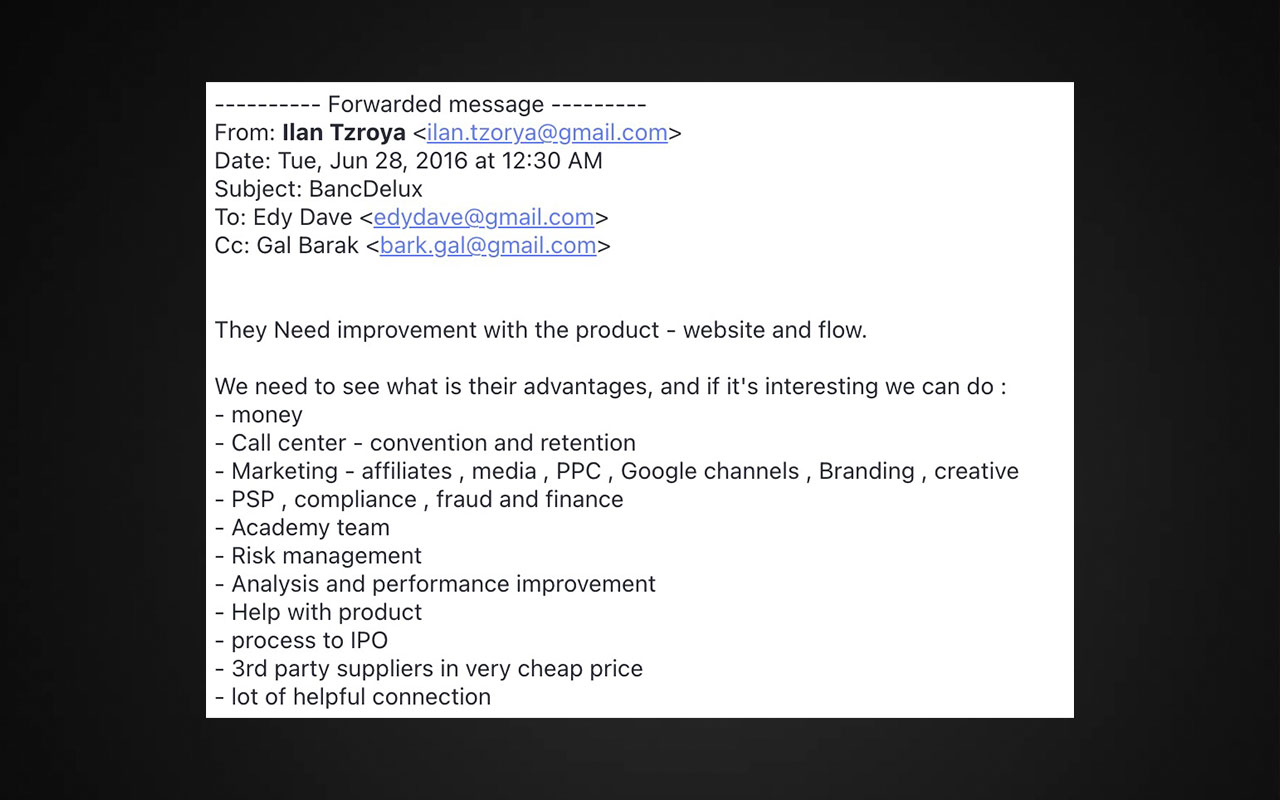Click the bold sender name Ilan Tzroya
The image size is (1280, 800).
(344, 132)
